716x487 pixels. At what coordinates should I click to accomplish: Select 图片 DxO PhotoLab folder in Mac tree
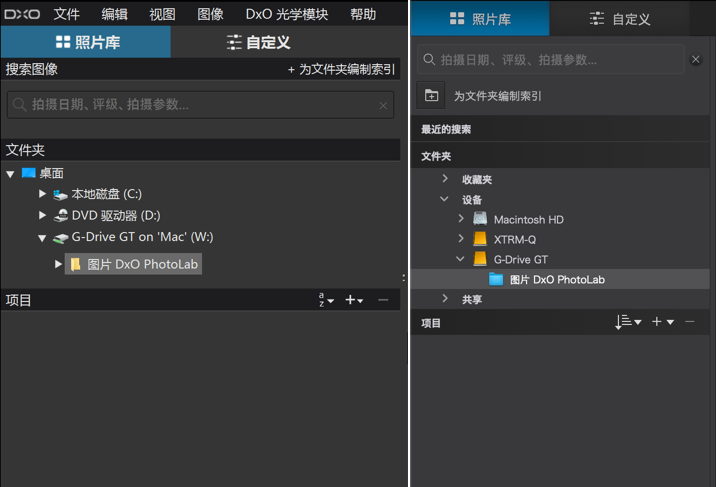tap(560, 279)
